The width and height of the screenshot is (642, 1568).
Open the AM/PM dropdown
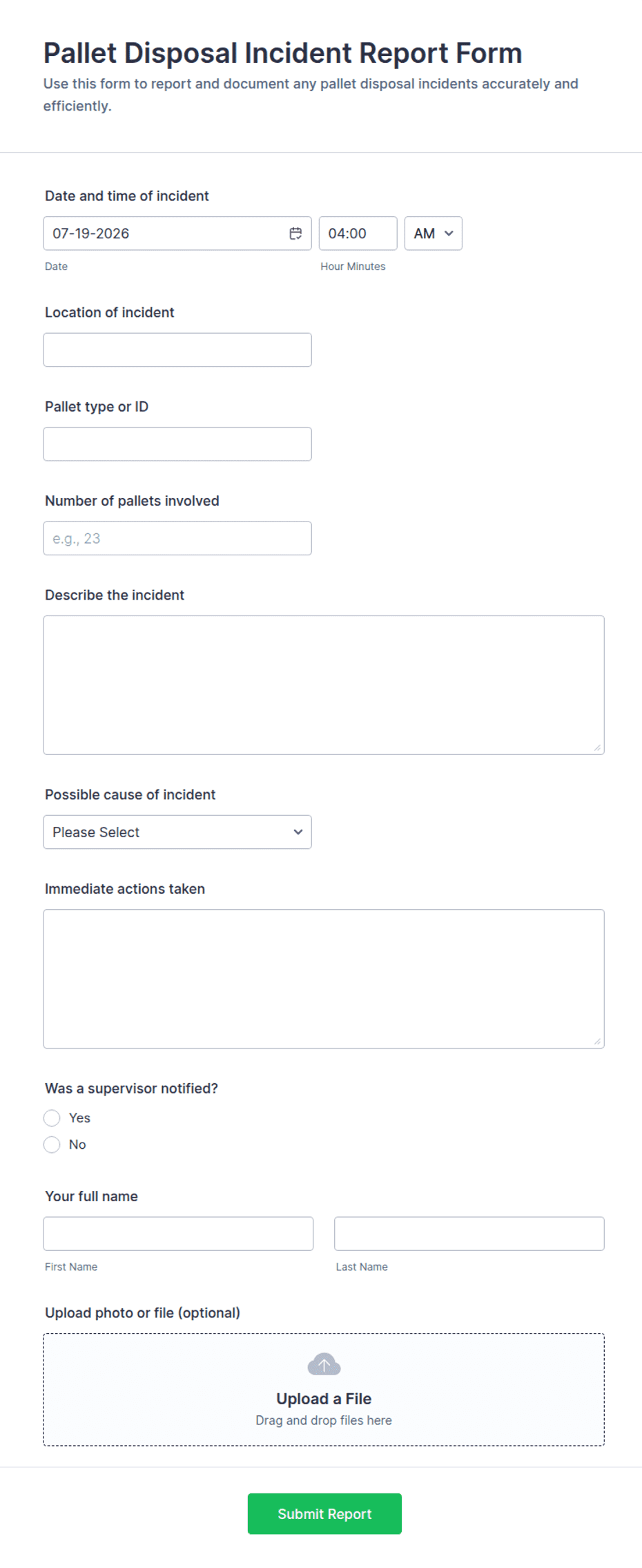coord(433,233)
